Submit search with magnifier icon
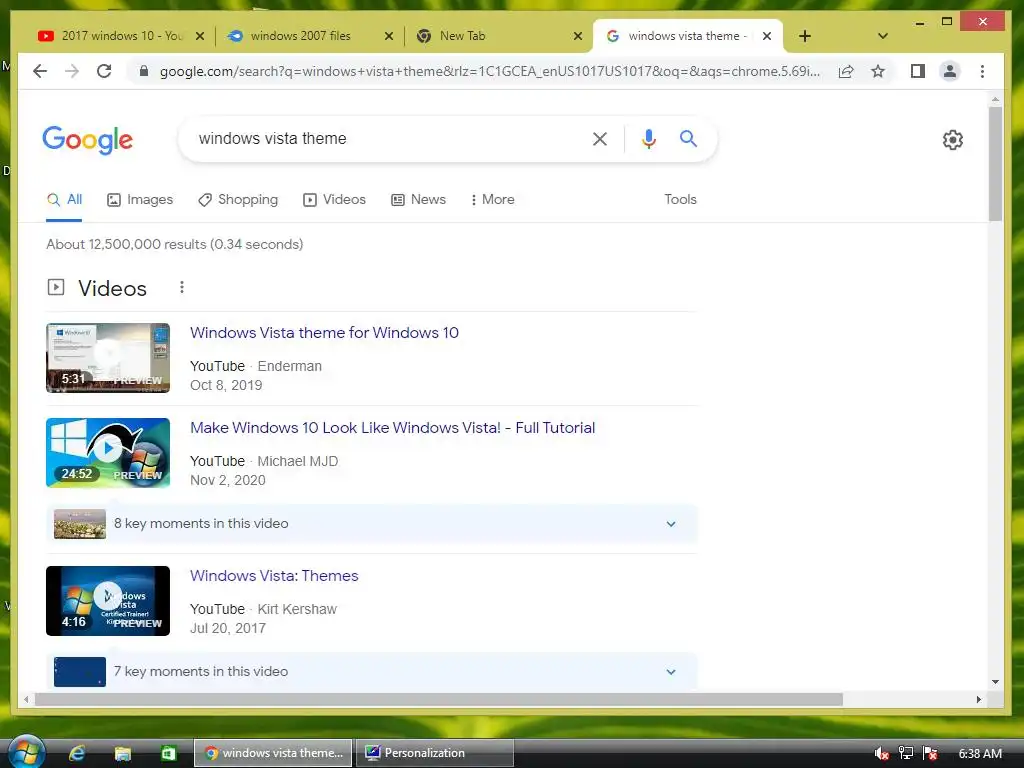The height and width of the screenshot is (768, 1024). pyautogui.click(x=688, y=138)
